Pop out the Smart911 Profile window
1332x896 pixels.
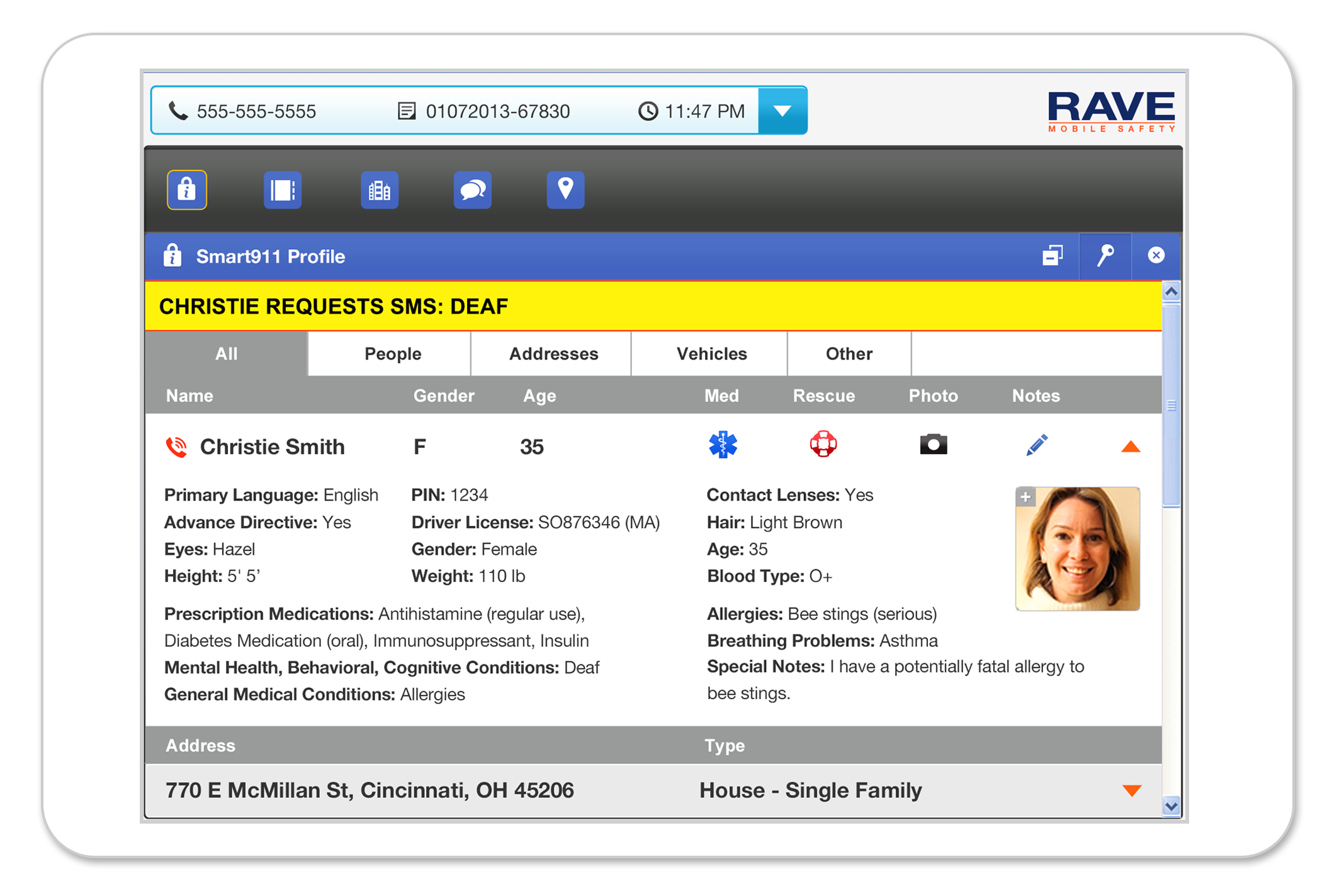(x=1053, y=255)
